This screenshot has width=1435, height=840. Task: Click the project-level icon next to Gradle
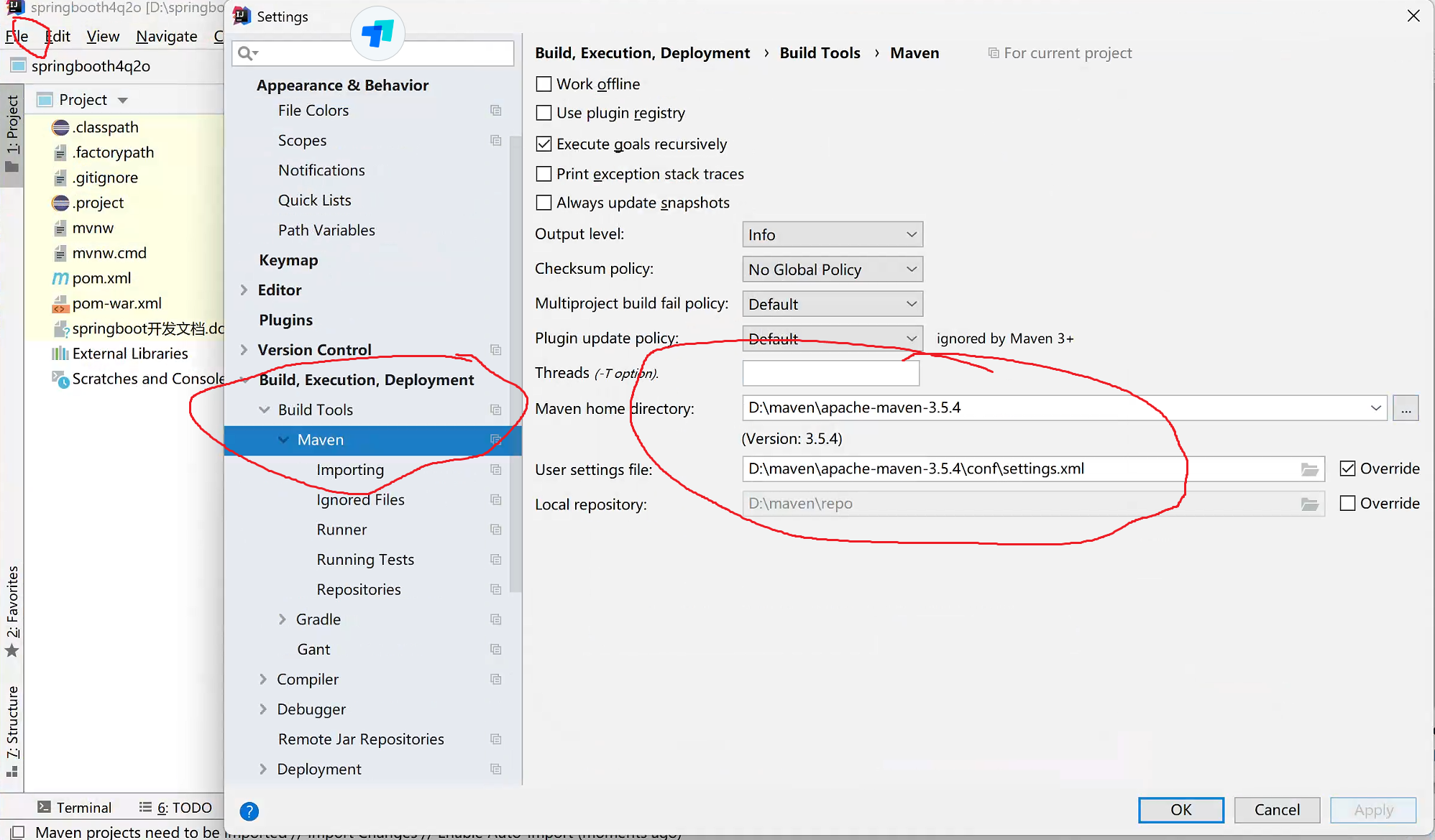496,619
